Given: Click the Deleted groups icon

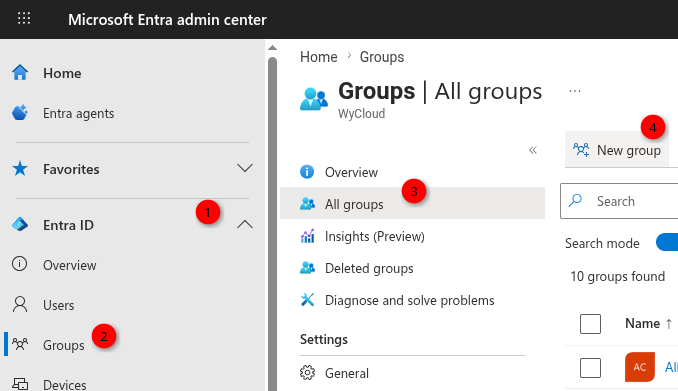Looking at the screenshot, I should [x=307, y=268].
